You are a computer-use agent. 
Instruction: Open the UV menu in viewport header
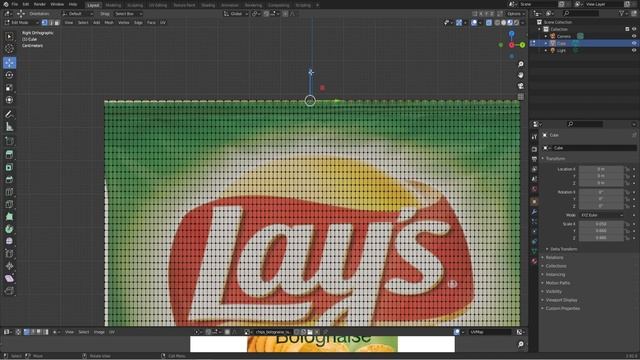tap(163, 22)
